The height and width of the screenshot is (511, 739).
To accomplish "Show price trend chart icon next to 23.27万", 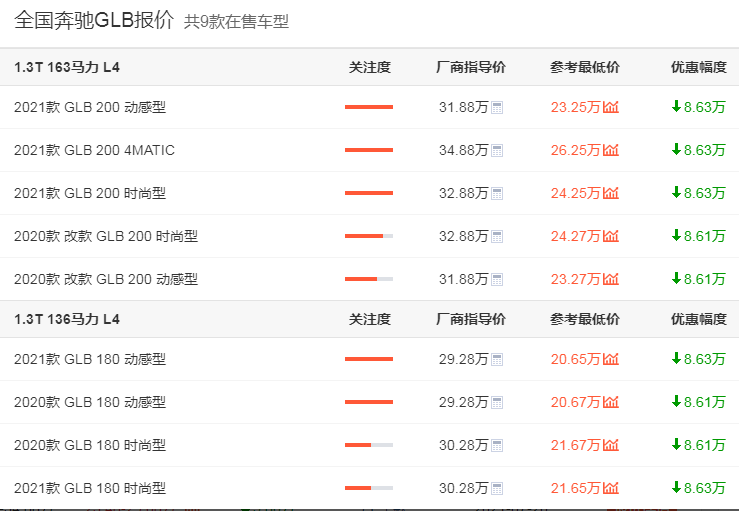I will (x=611, y=279).
